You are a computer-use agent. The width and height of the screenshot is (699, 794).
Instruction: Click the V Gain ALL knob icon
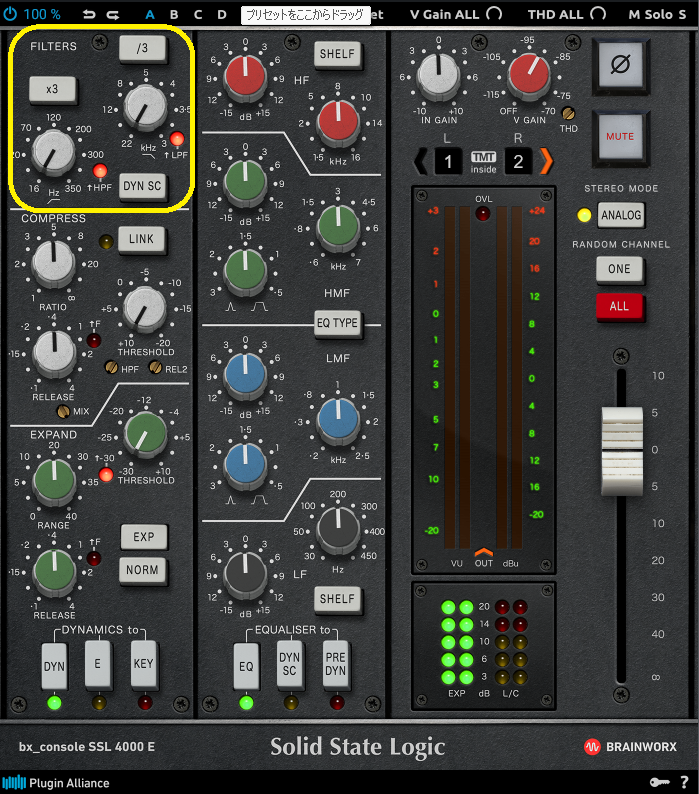click(x=494, y=14)
